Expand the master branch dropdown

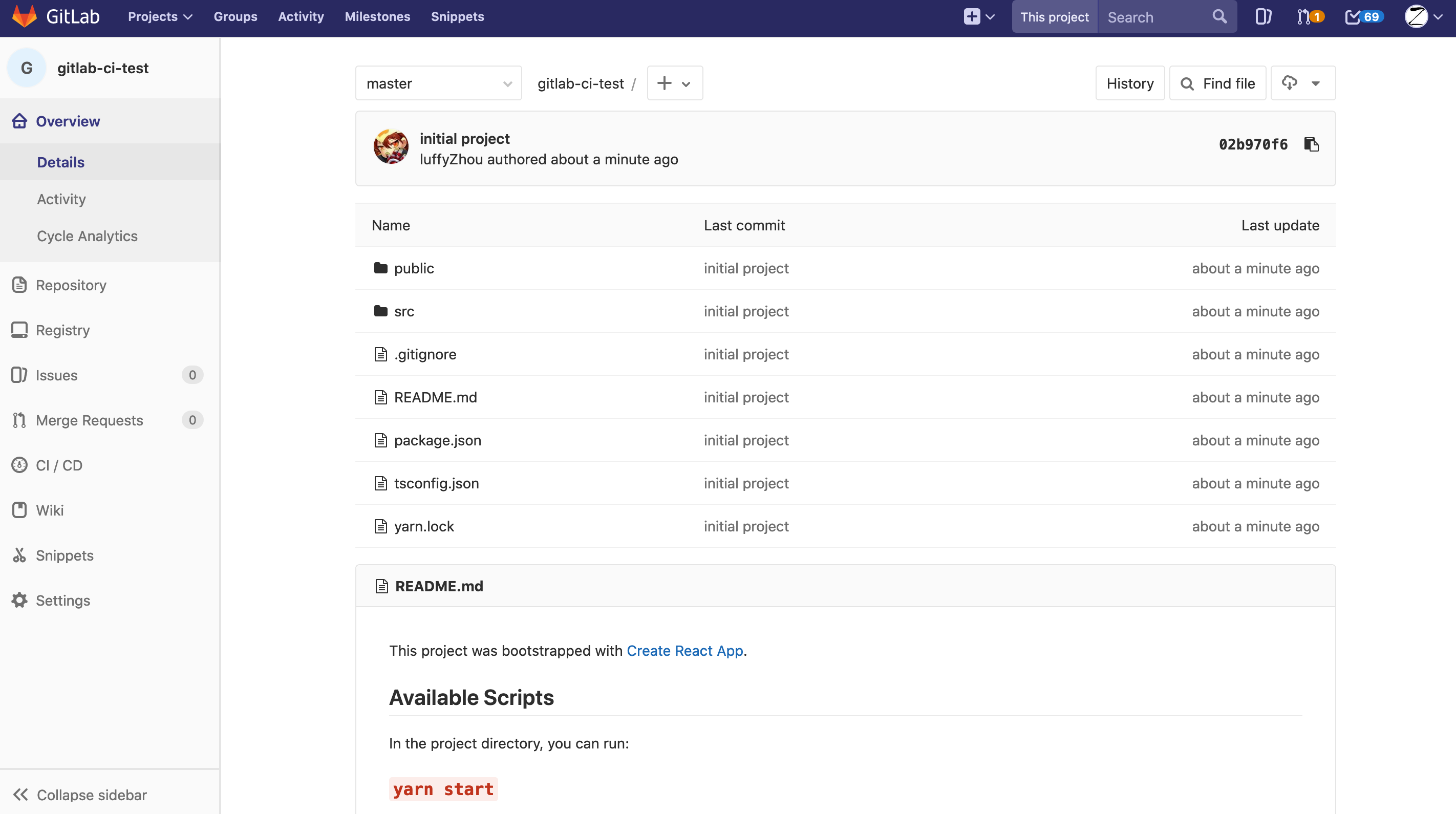pyautogui.click(x=438, y=83)
